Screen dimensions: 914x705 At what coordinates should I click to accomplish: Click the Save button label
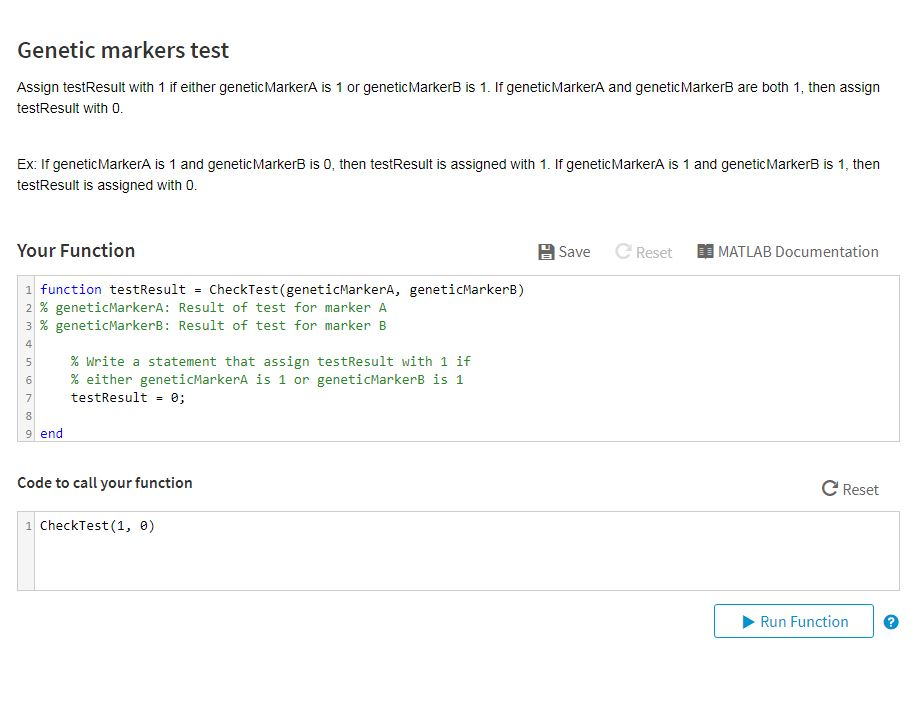tap(574, 252)
